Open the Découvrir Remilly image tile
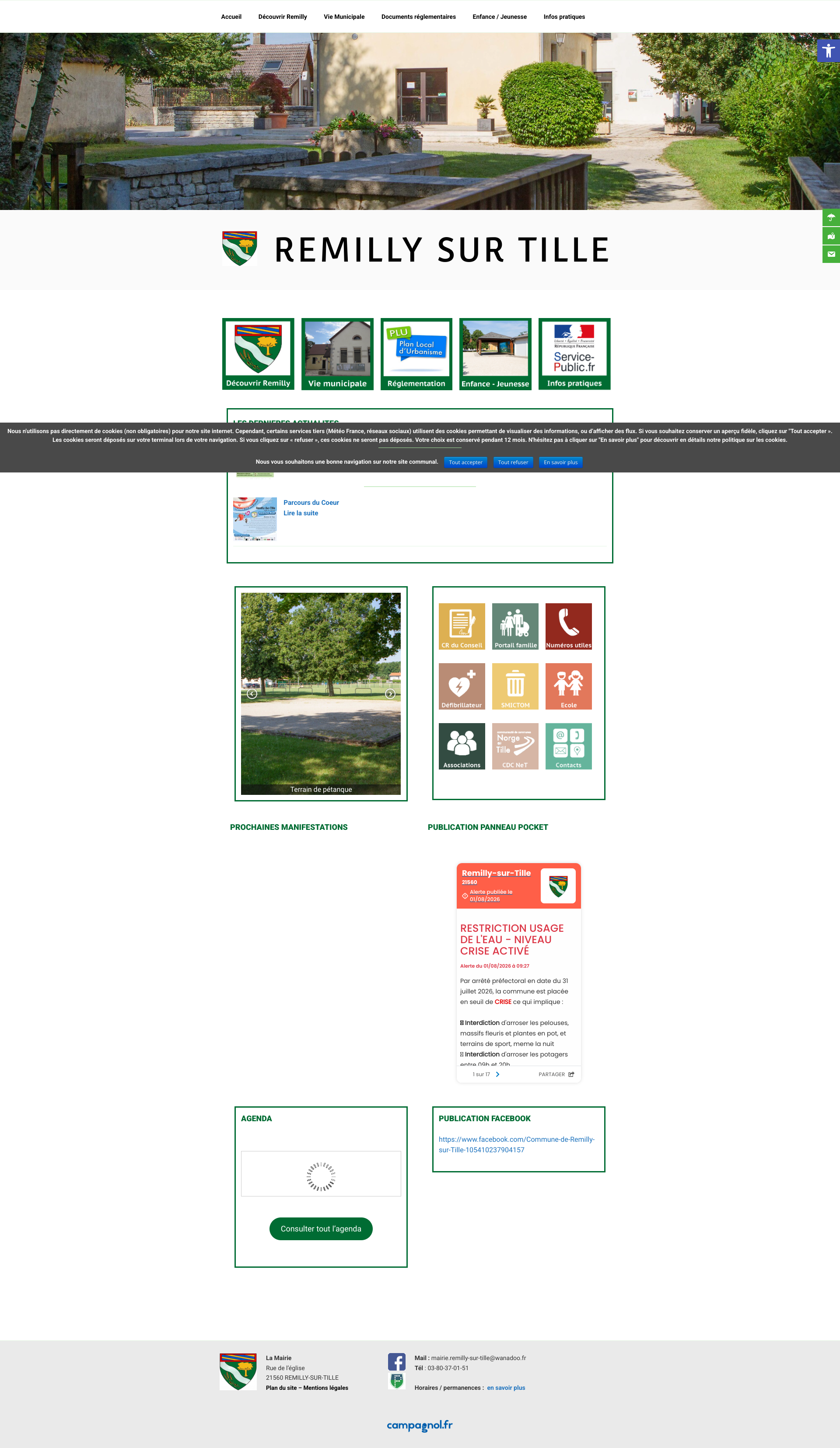This screenshot has height=1448, width=840. coord(258,353)
